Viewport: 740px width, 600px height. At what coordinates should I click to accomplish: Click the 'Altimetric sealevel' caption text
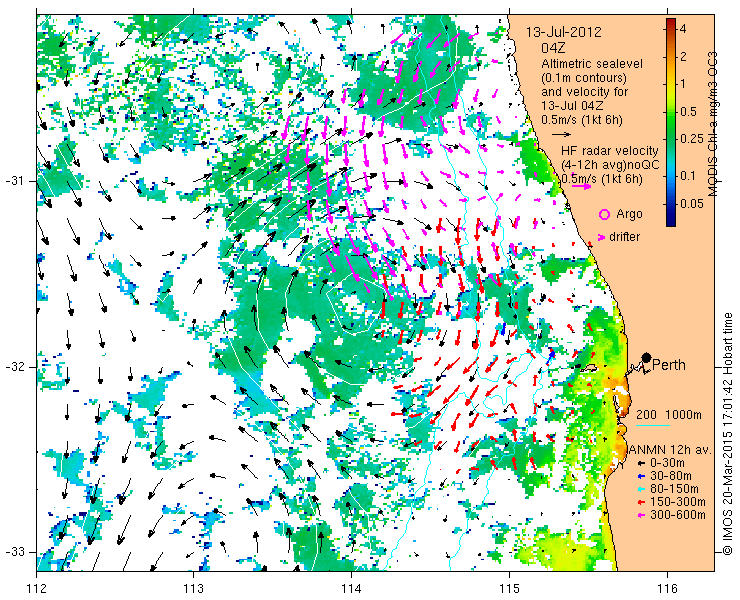pyautogui.click(x=592, y=63)
